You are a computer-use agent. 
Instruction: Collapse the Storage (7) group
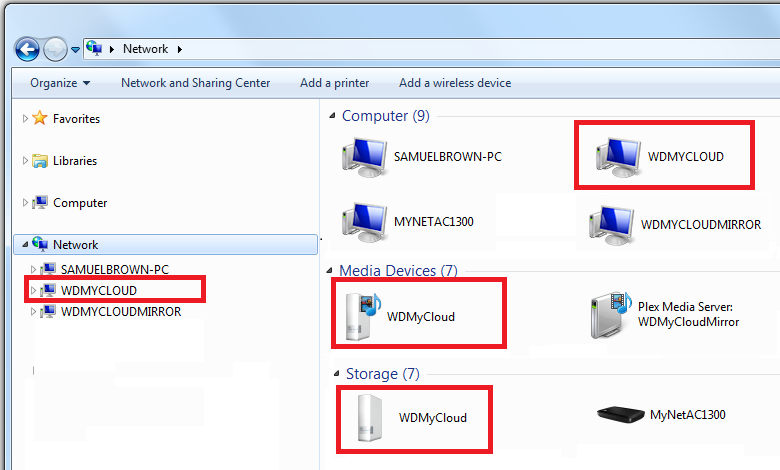pos(336,374)
